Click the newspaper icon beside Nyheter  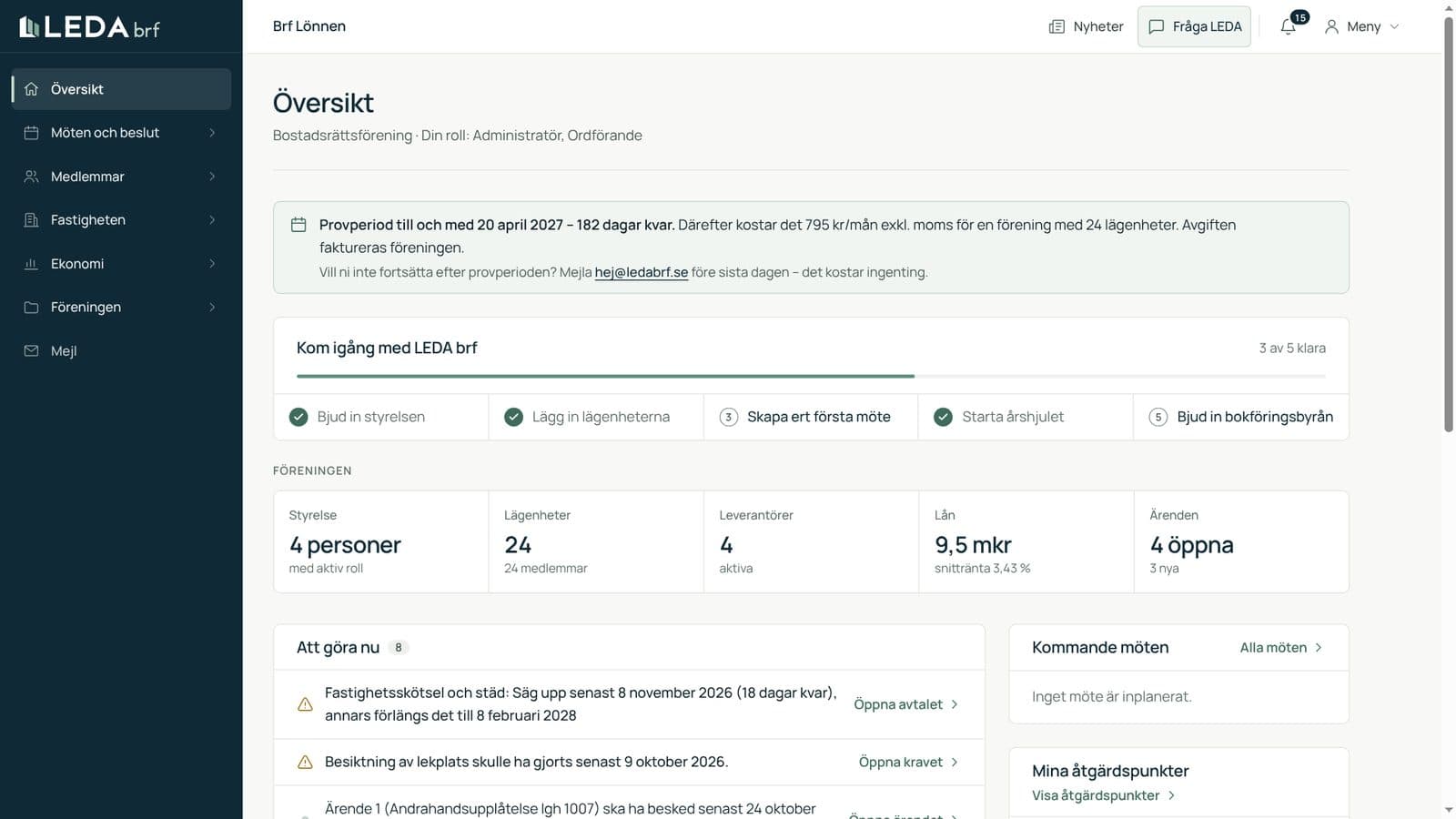pos(1057,26)
